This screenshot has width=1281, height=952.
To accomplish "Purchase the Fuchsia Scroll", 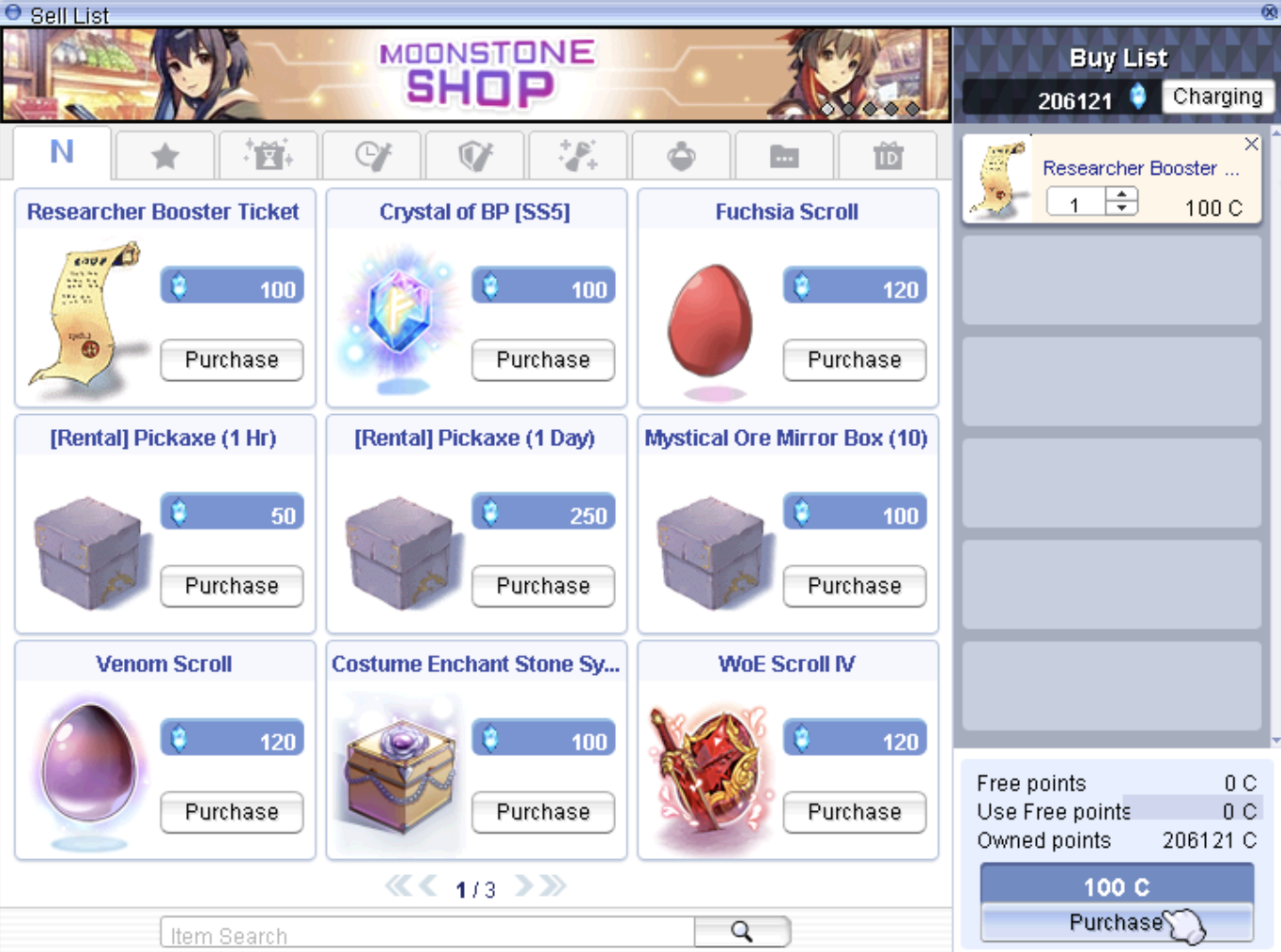I will pyautogui.click(x=855, y=361).
